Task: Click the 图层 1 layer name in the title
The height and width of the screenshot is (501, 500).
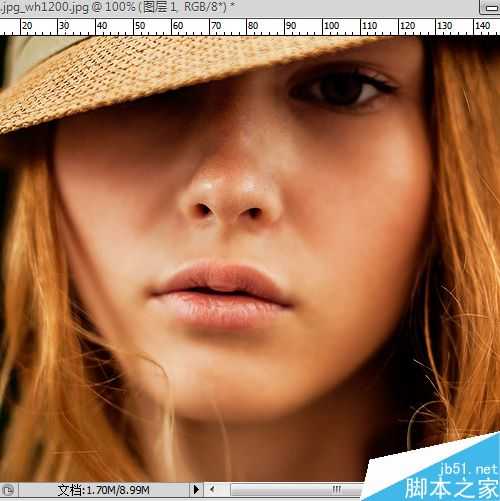Action: pos(160,7)
